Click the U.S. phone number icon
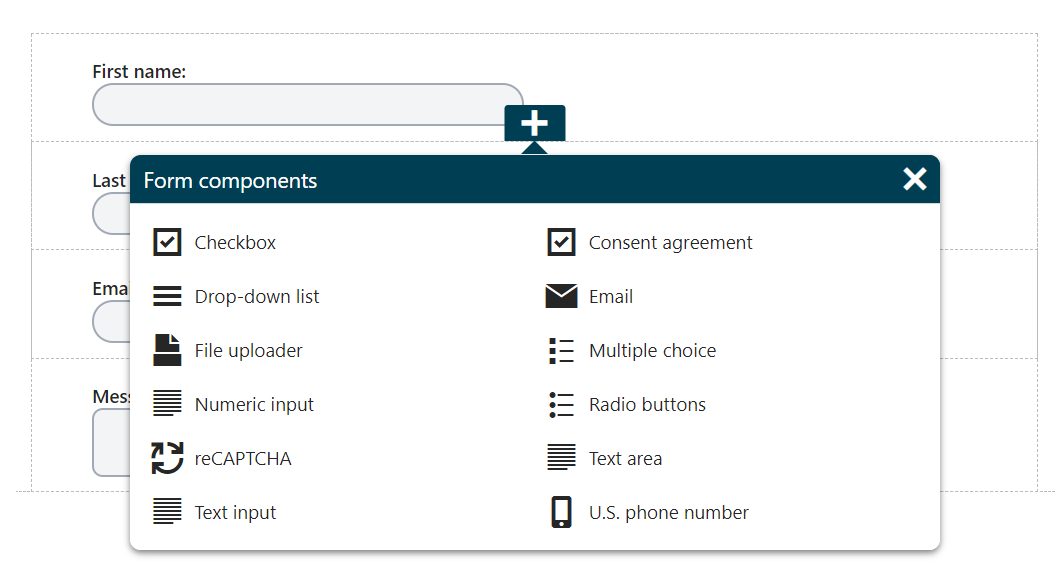This screenshot has height=577, width=1060. (x=560, y=512)
